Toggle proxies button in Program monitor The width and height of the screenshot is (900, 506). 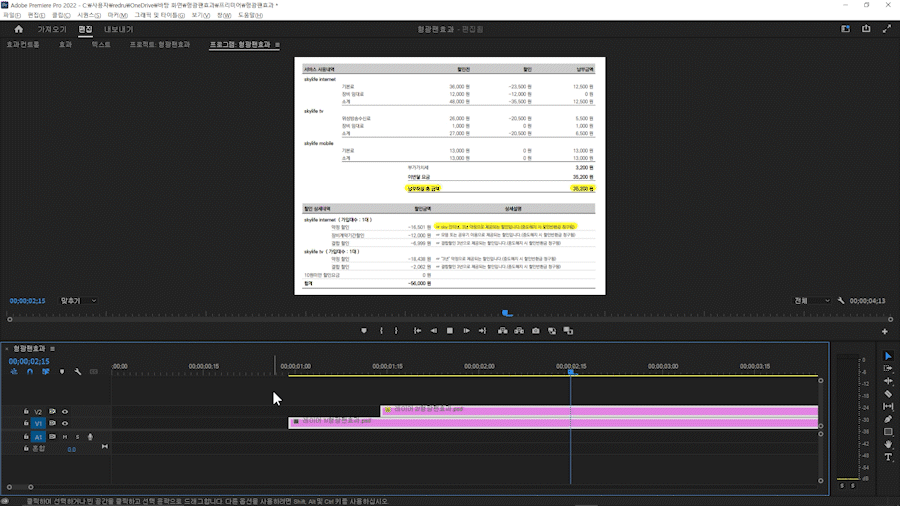pos(568,331)
